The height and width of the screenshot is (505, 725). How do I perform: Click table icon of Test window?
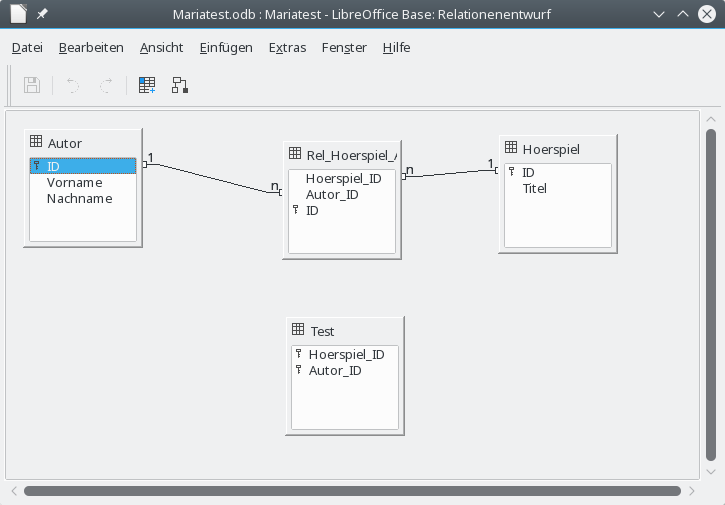[298, 329]
